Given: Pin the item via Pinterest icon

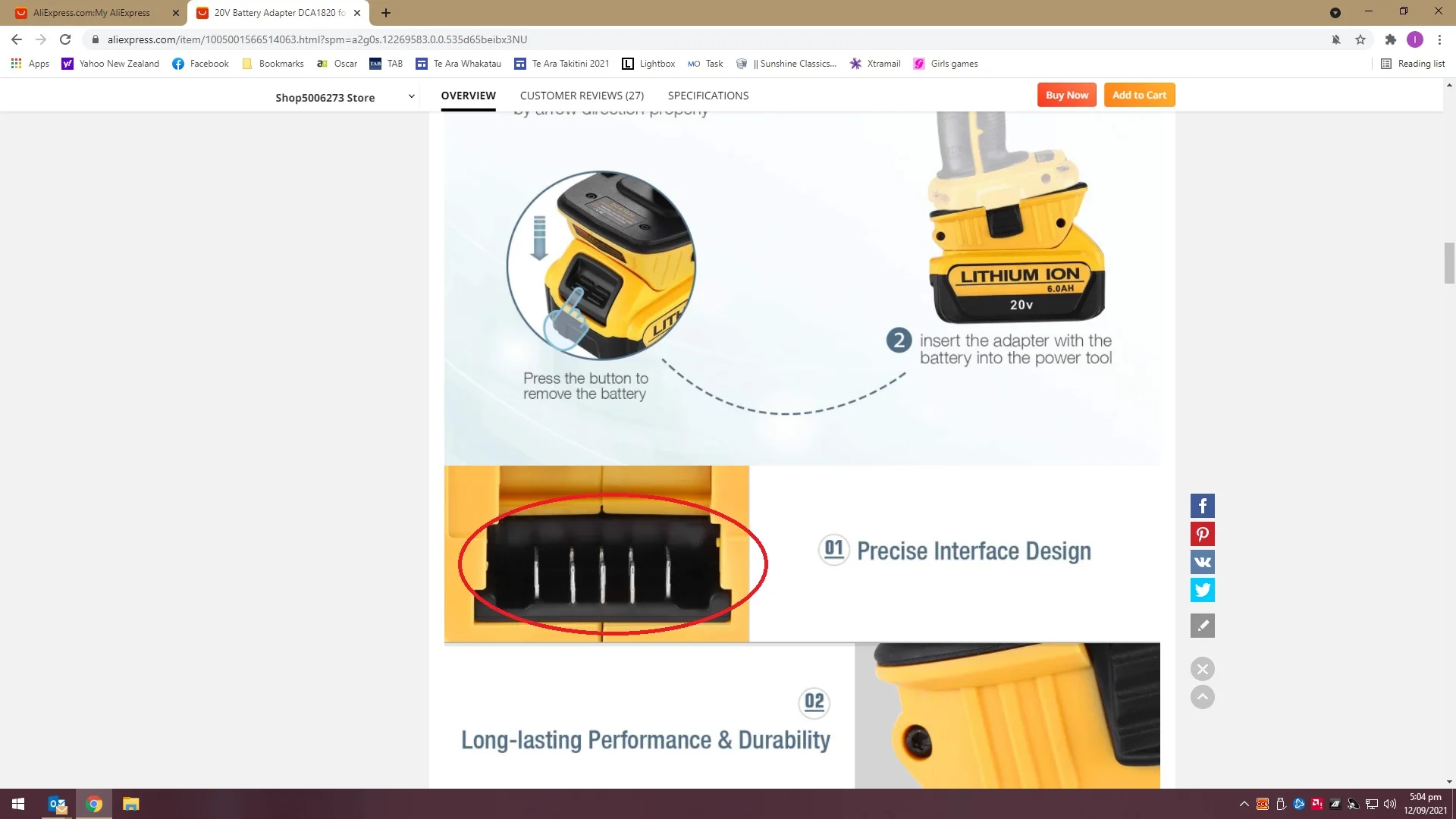Looking at the screenshot, I should tap(1202, 534).
